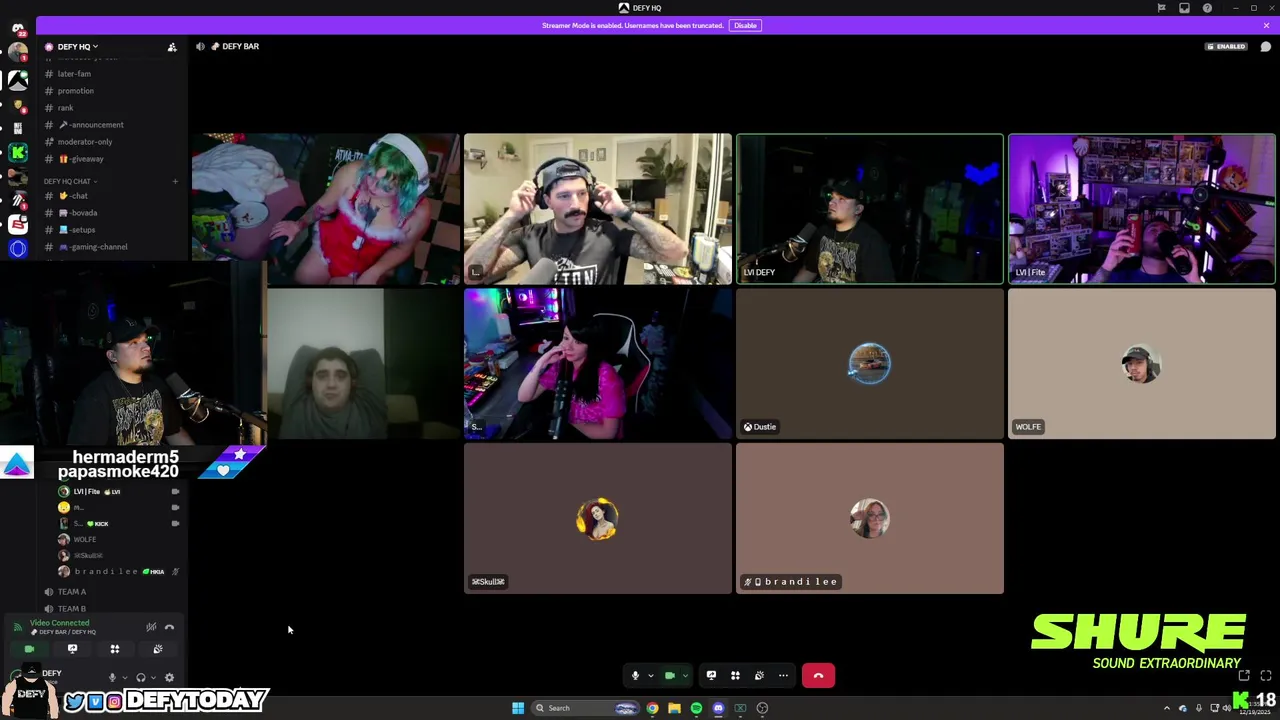Launch activities from bottom call controls
Viewport: 1280px width, 720px height.
point(735,676)
